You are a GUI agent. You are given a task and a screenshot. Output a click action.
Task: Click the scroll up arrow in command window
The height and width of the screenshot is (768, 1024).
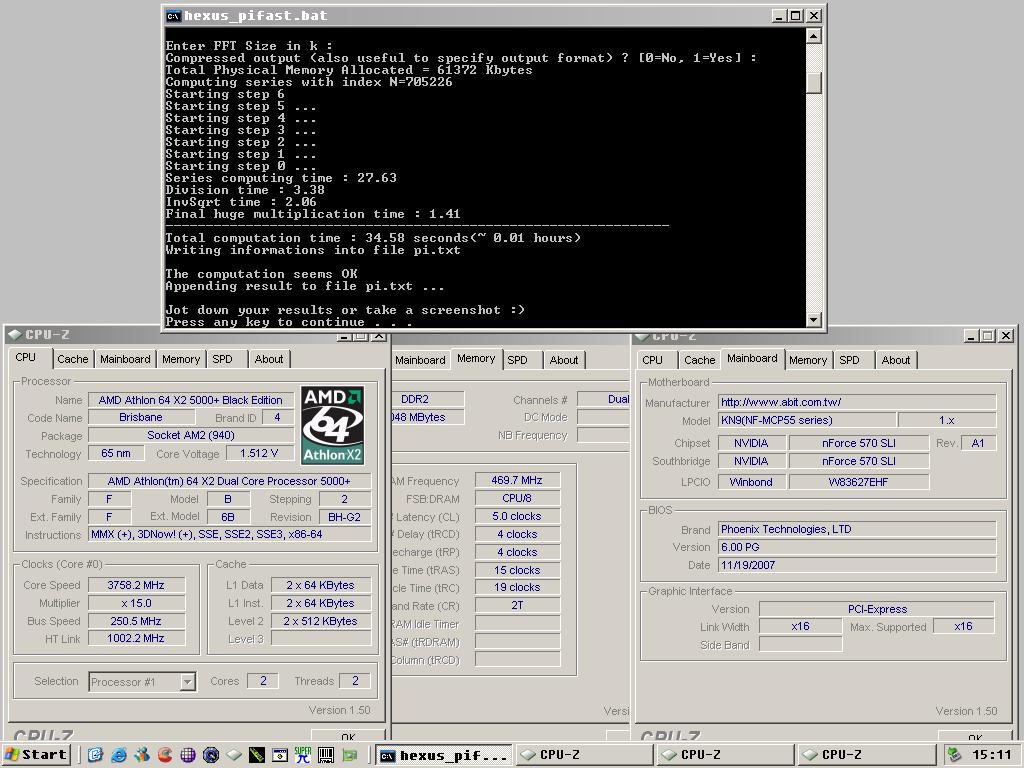point(814,36)
